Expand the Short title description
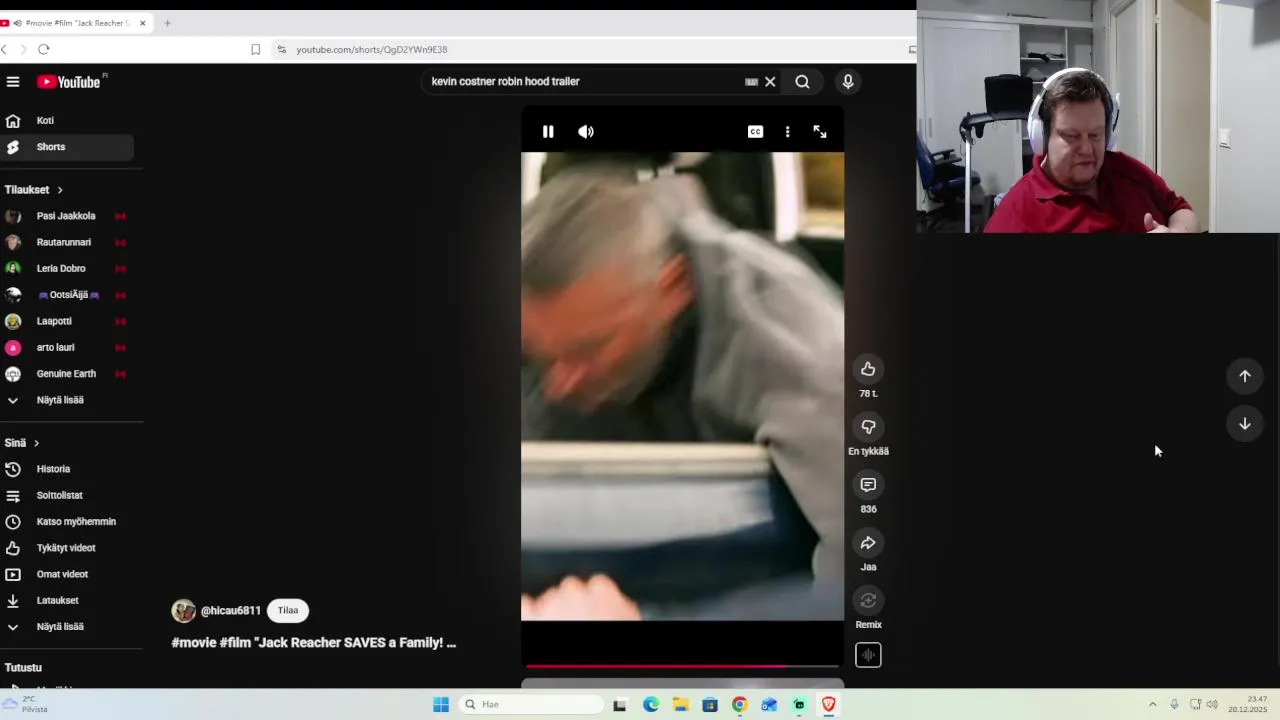The width and height of the screenshot is (1280, 720). 314,643
